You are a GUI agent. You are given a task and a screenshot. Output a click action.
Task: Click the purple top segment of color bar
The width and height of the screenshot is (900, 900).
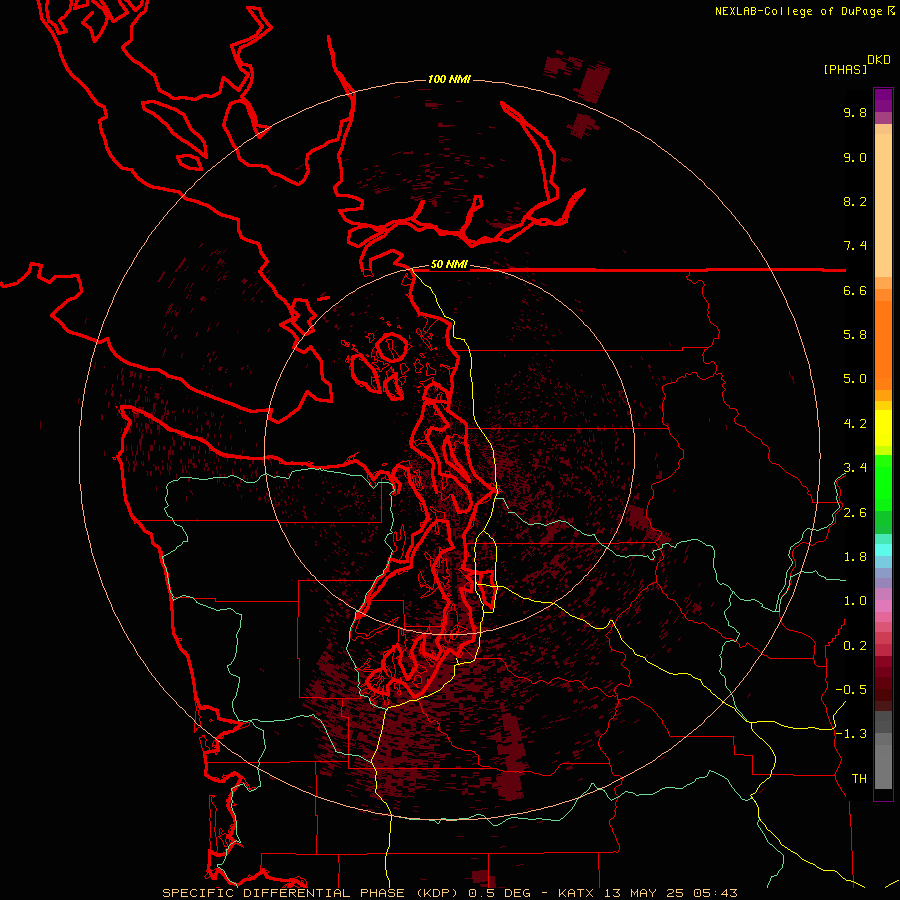(883, 100)
